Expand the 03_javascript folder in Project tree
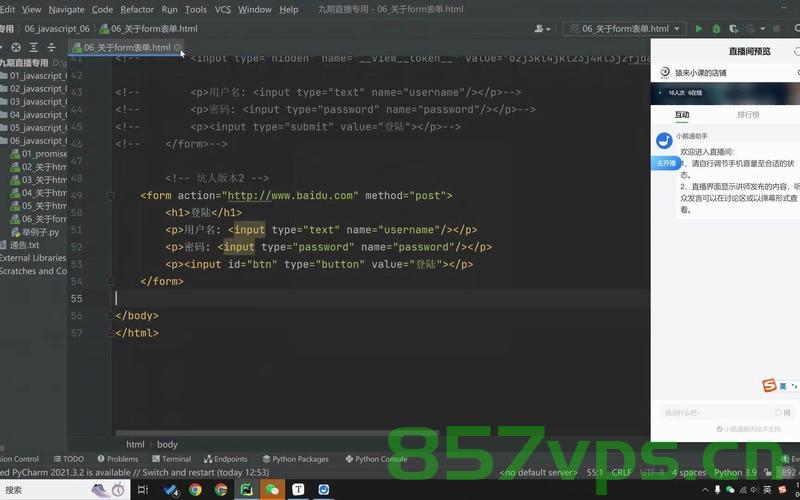This screenshot has height=500, width=800. [x=34, y=102]
